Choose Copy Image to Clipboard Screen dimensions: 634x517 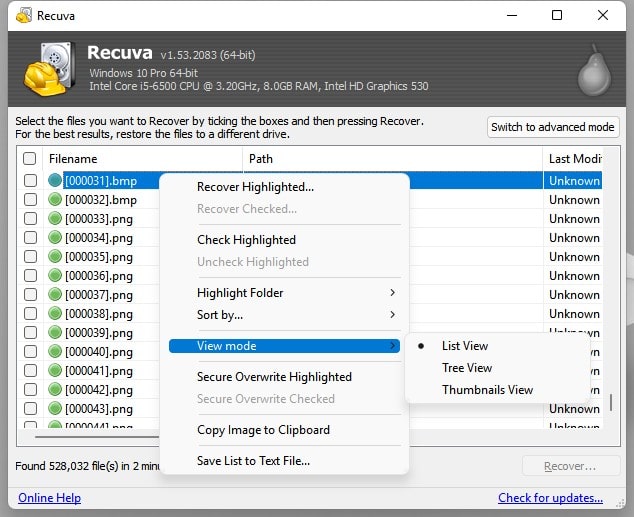click(x=263, y=430)
